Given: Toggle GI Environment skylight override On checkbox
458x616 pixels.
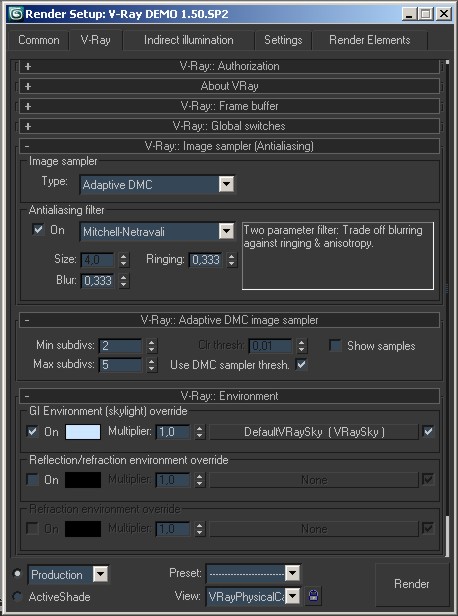Looking at the screenshot, I should click(x=32, y=431).
